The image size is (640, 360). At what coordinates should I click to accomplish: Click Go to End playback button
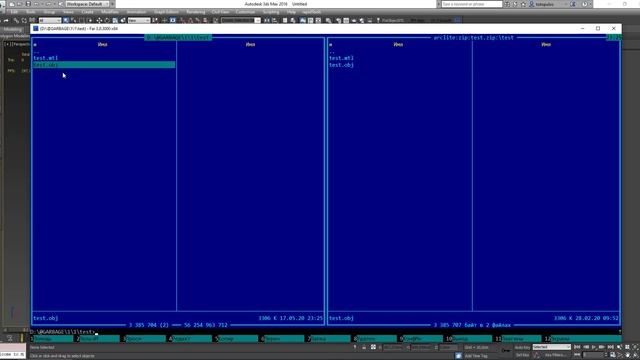click(611, 347)
